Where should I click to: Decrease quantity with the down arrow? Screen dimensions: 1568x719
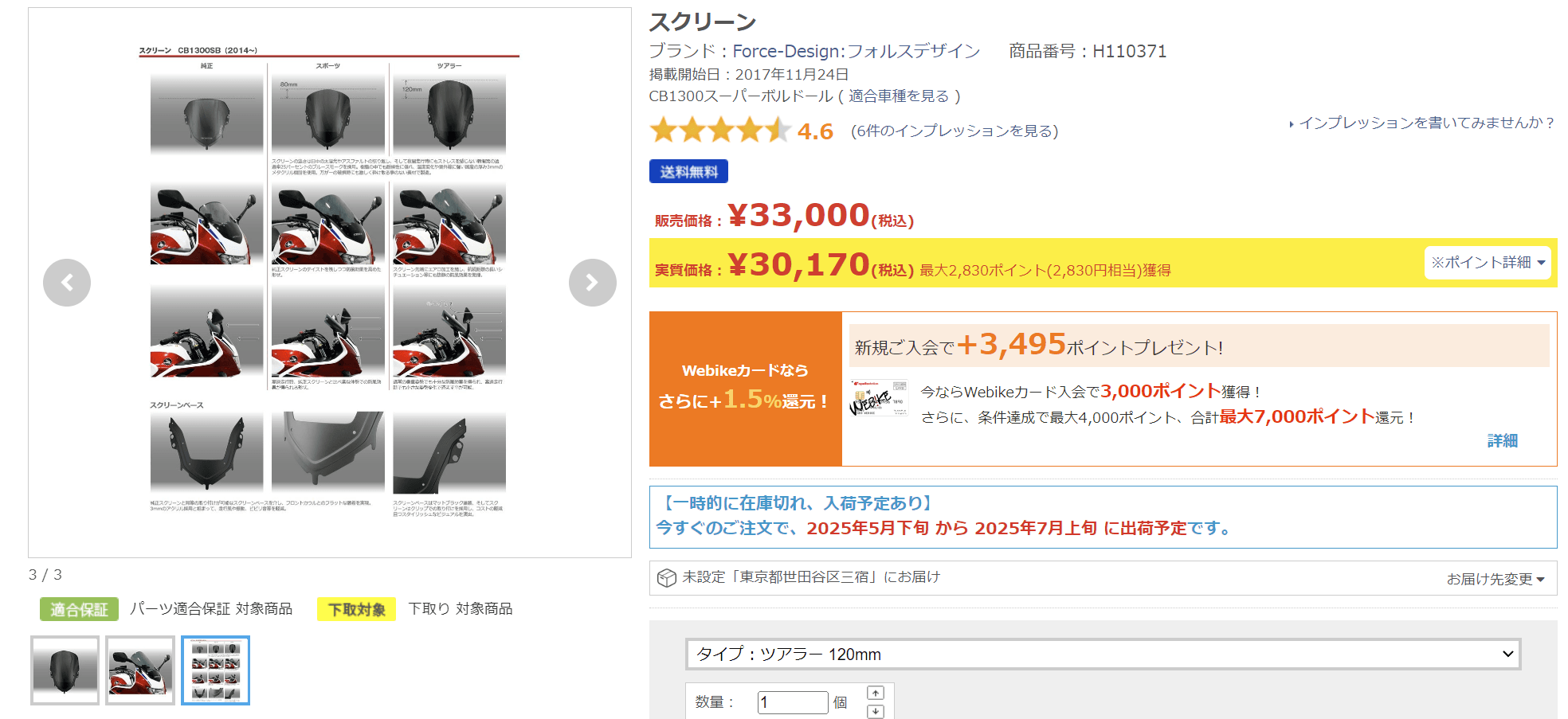(x=876, y=711)
